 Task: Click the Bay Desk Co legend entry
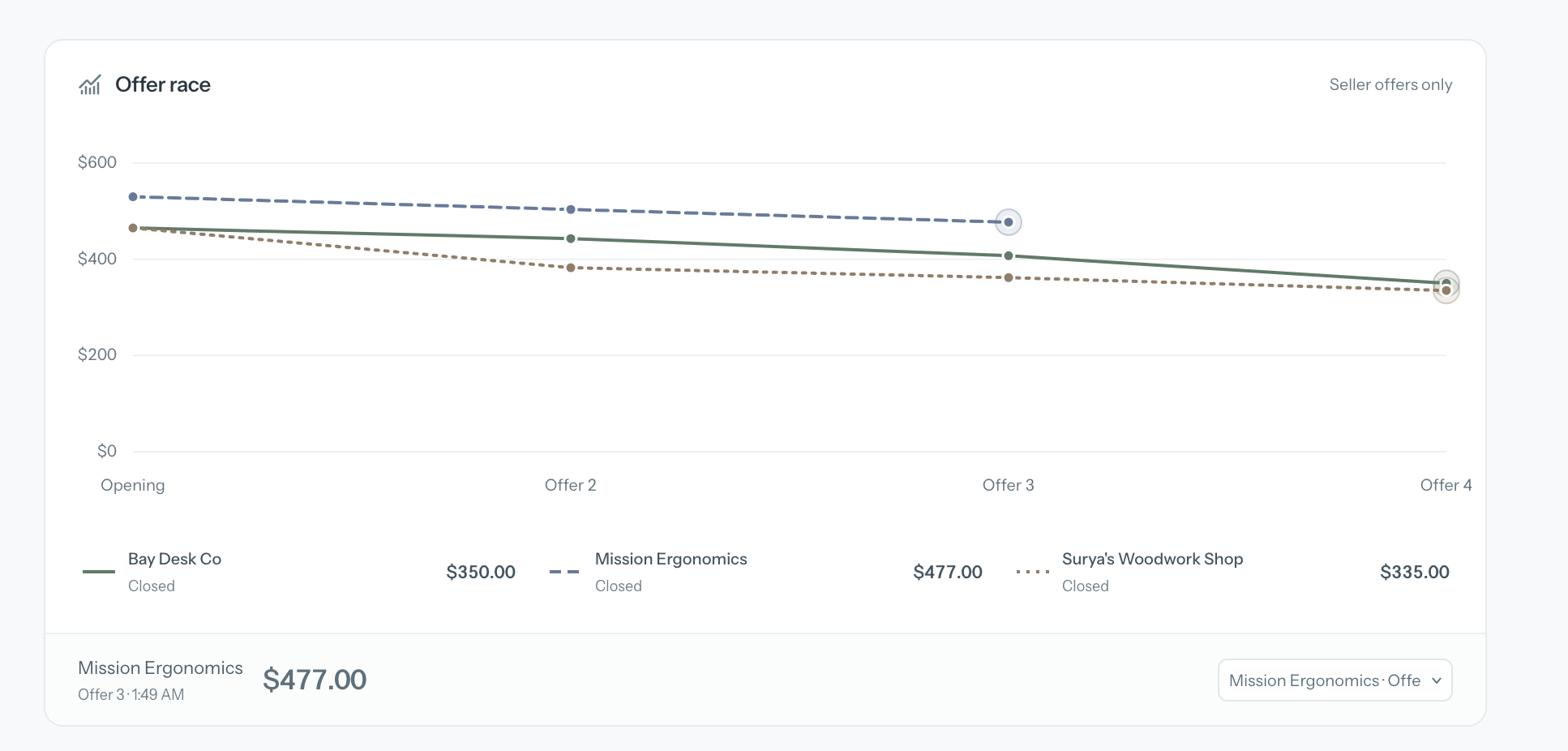299,572
